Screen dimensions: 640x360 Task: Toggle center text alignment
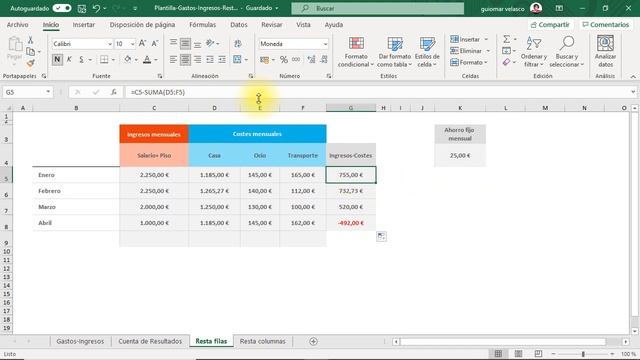(x=185, y=60)
